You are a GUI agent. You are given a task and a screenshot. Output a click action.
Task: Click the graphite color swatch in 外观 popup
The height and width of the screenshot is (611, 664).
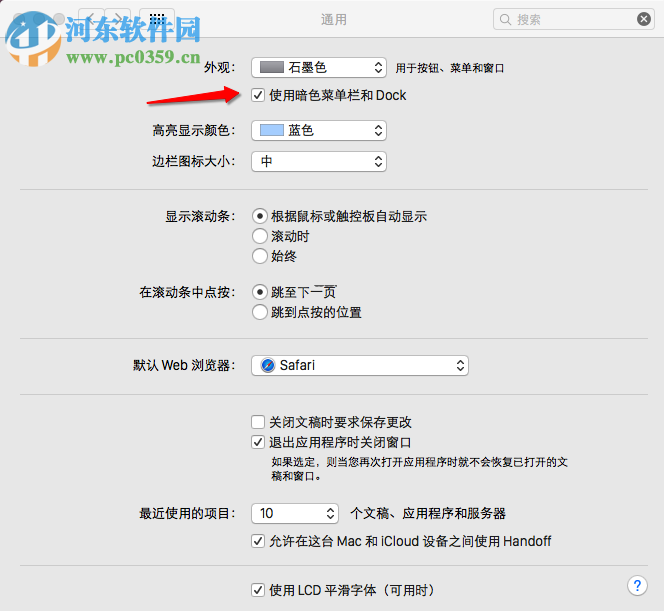click(x=271, y=67)
